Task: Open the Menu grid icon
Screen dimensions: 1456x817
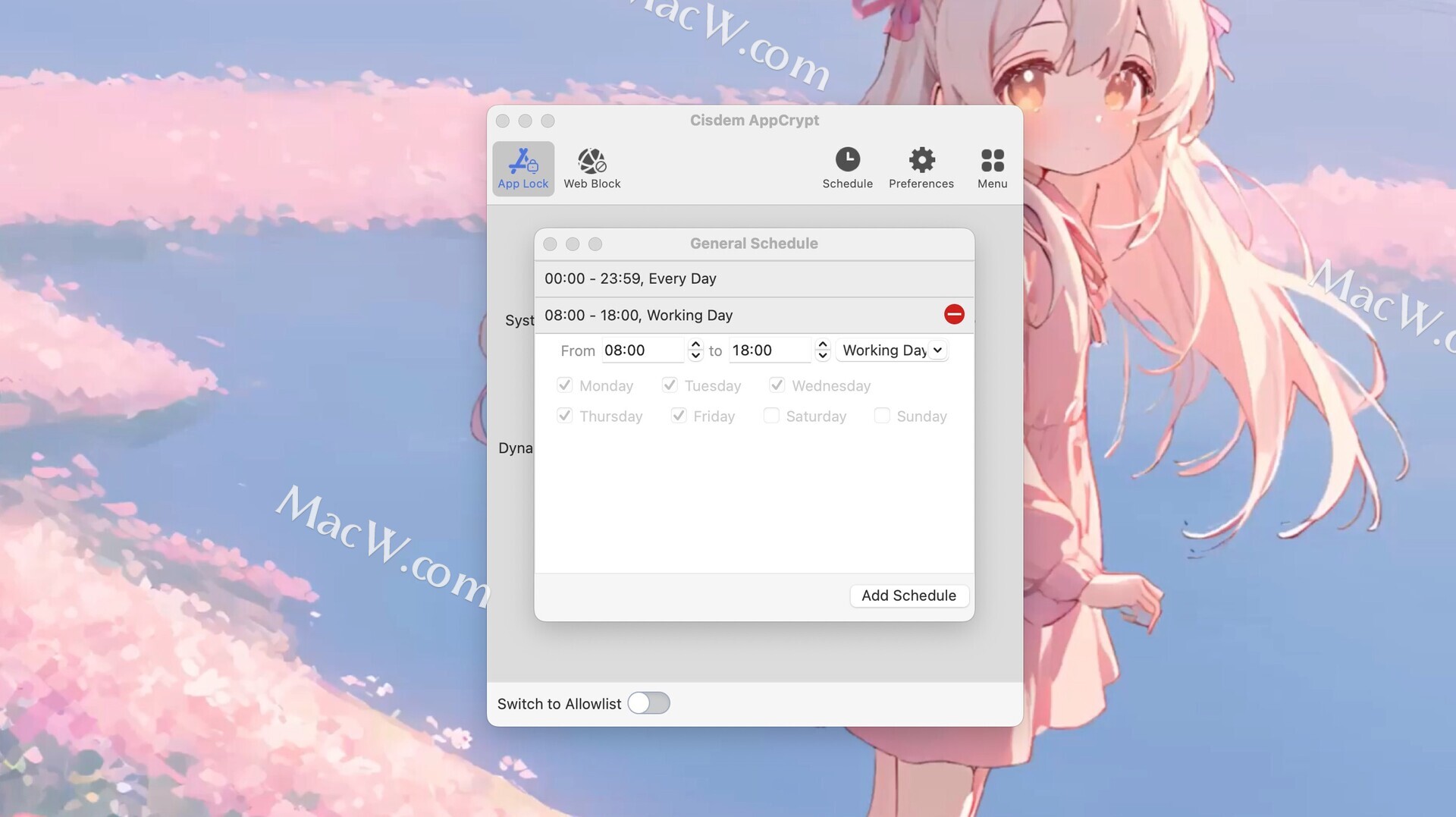Action: pyautogui.click(x=992, y=168)
